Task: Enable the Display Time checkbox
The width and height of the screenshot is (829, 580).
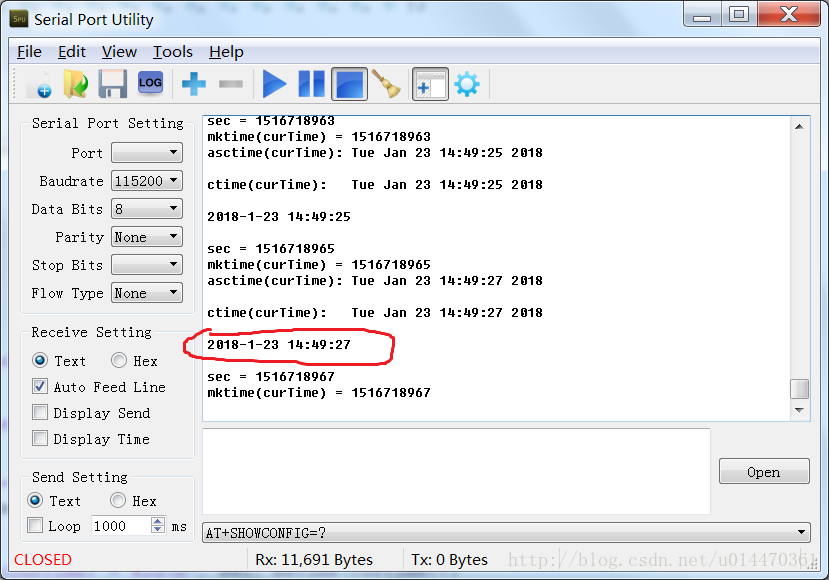Action: tap(40, 438)
